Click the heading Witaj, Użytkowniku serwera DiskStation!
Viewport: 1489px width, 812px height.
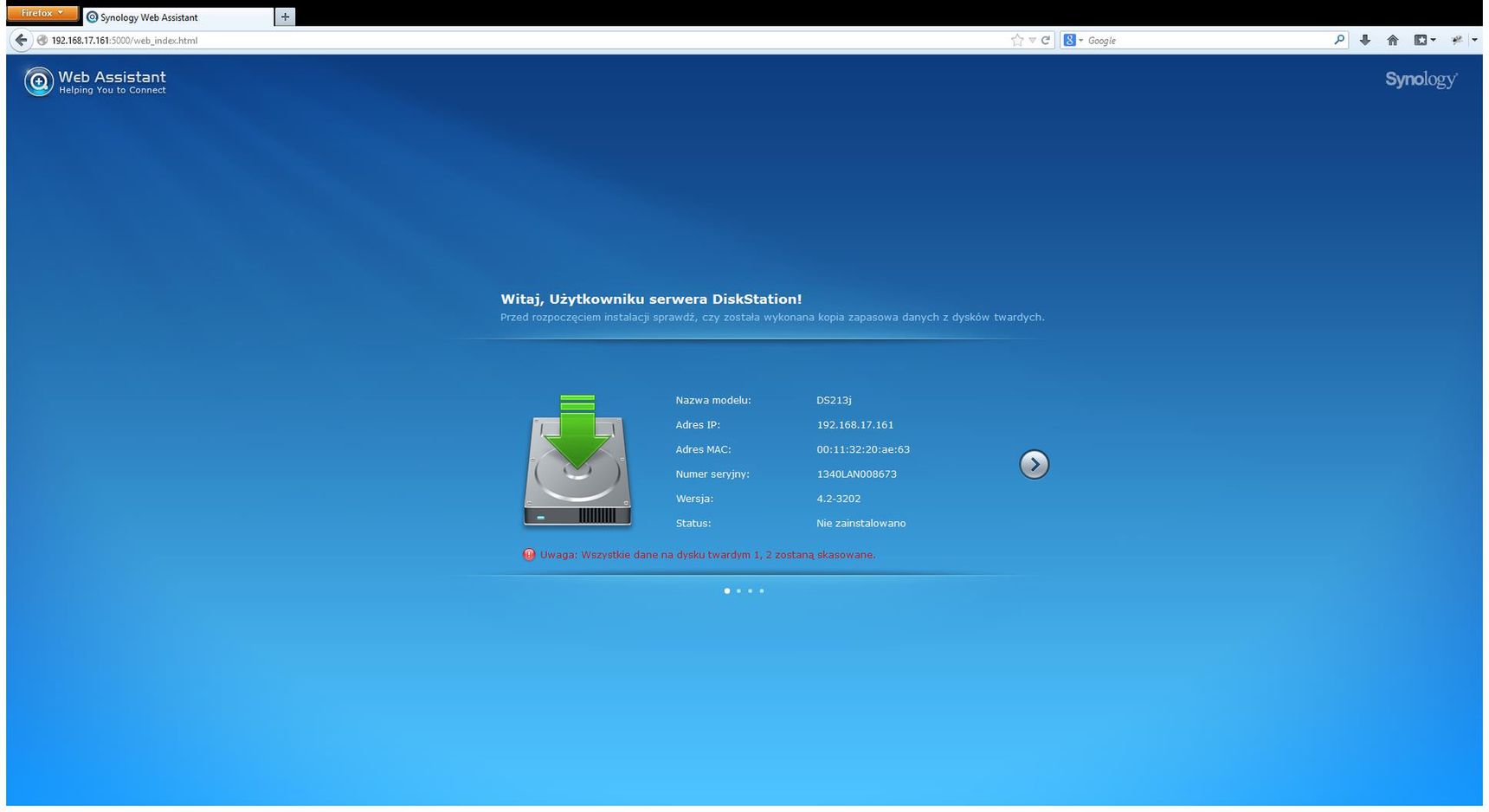651,299
